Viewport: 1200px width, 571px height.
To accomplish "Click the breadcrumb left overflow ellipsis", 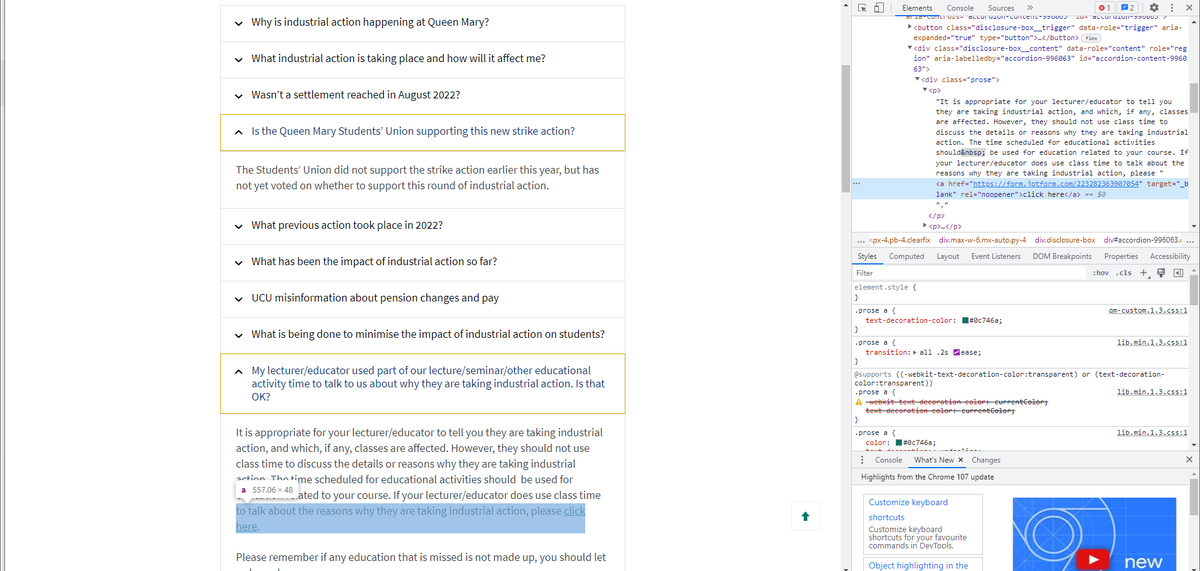I will (x=862, y=240).
